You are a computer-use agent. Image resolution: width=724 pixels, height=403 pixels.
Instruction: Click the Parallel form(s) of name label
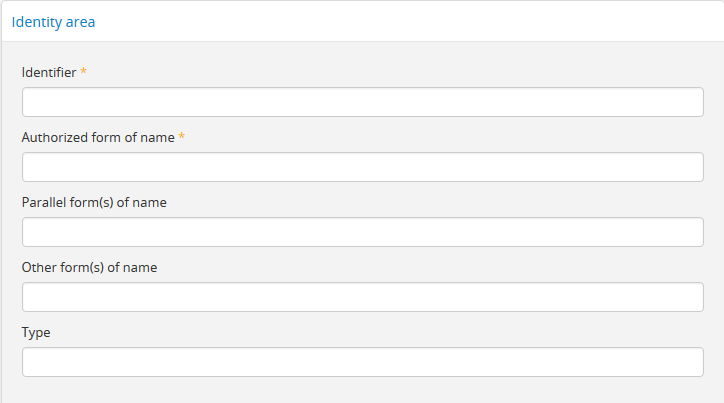94,202
